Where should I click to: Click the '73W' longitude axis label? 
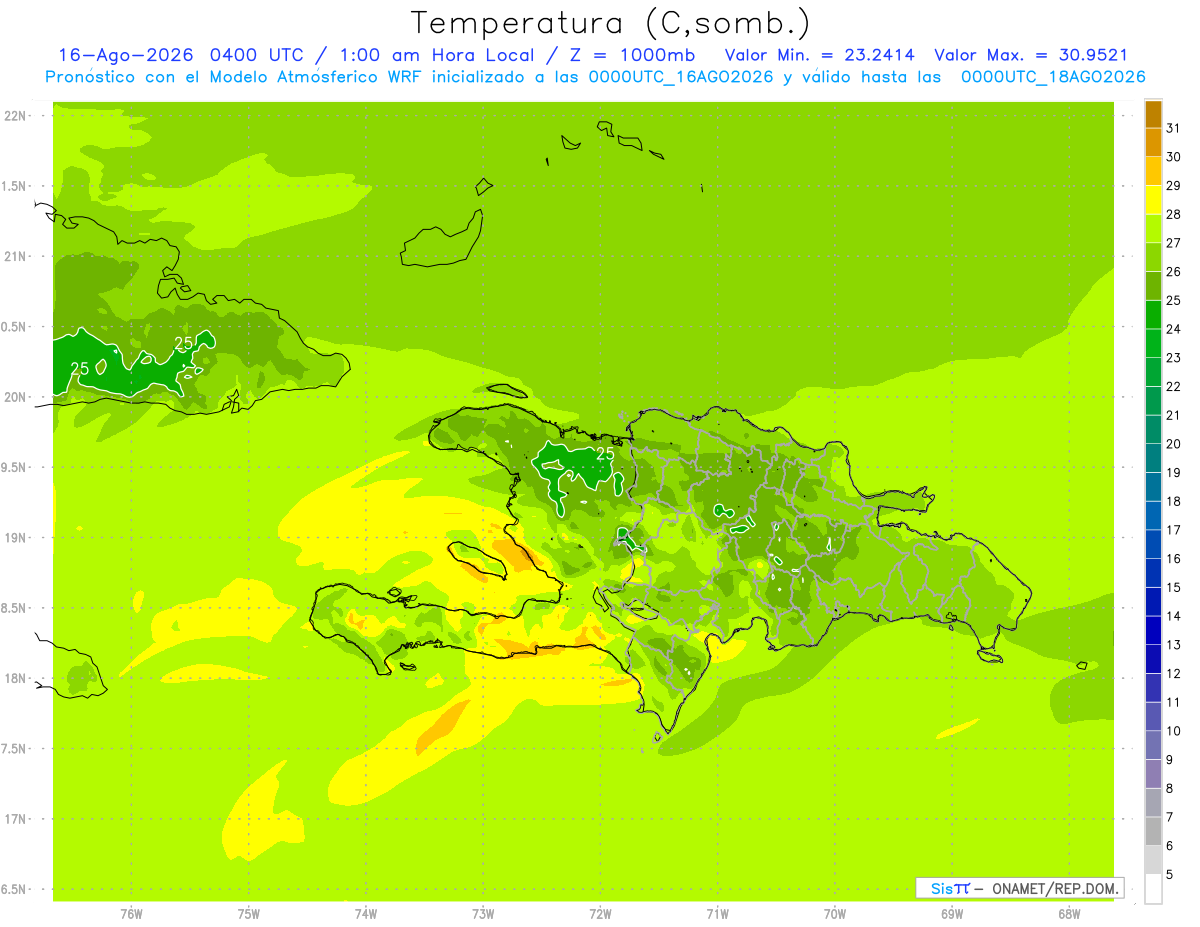[x=483, y=913]
